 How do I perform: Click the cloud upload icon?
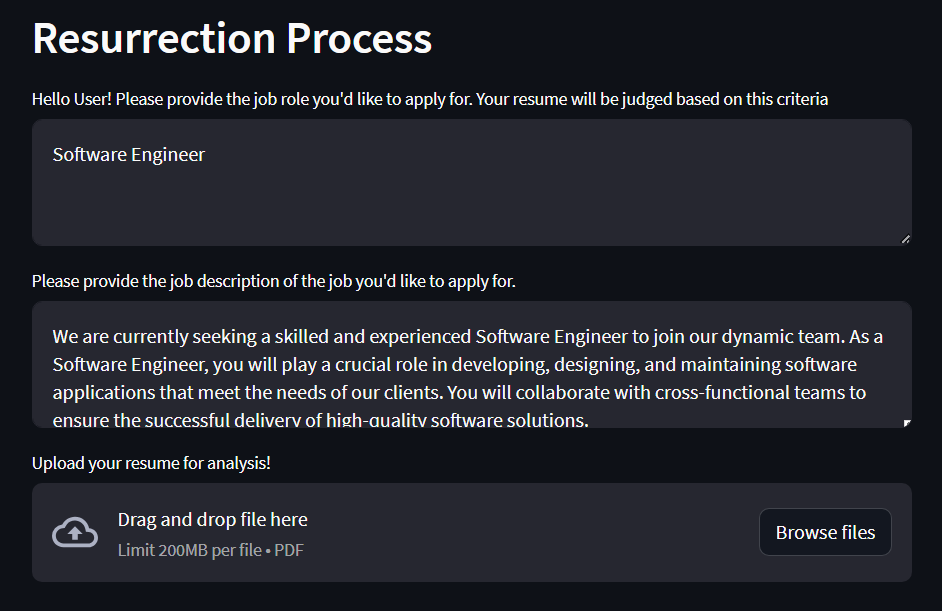pos(75,533)
